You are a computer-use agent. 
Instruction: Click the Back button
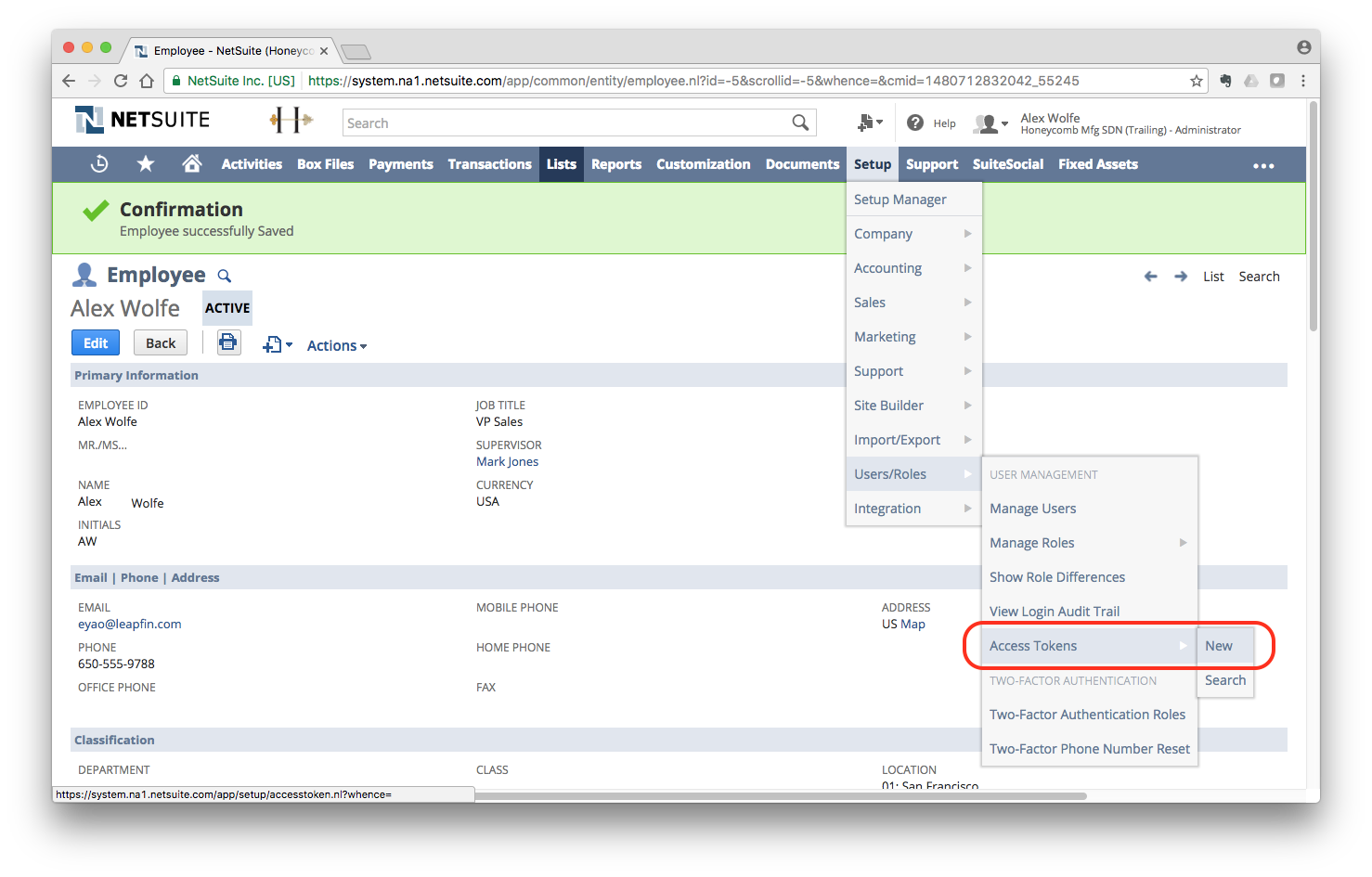[x=161, y=342]
